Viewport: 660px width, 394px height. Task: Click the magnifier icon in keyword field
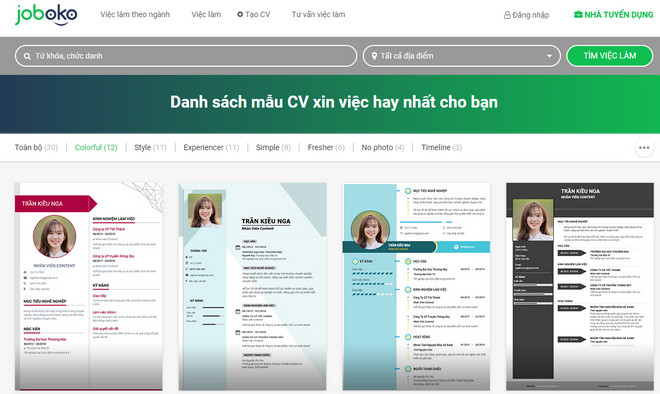(27, 56)
